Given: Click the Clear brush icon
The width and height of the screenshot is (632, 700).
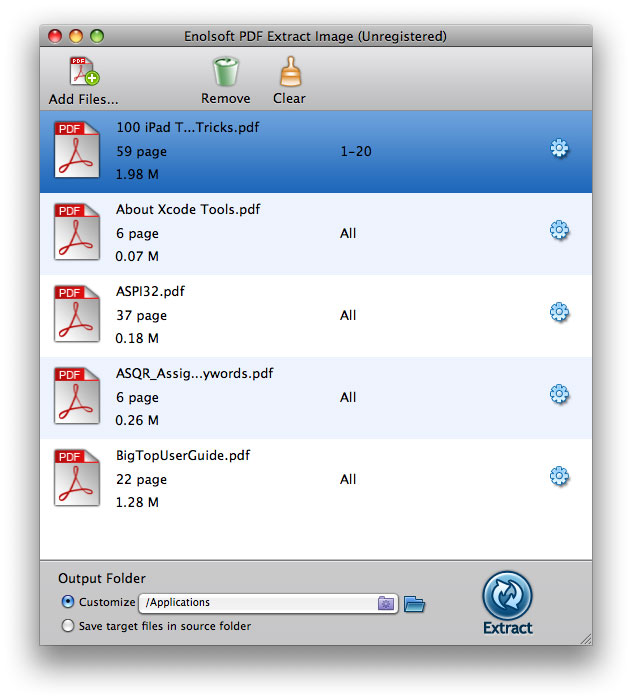Looking at the screenshot, I should (291, 71).
